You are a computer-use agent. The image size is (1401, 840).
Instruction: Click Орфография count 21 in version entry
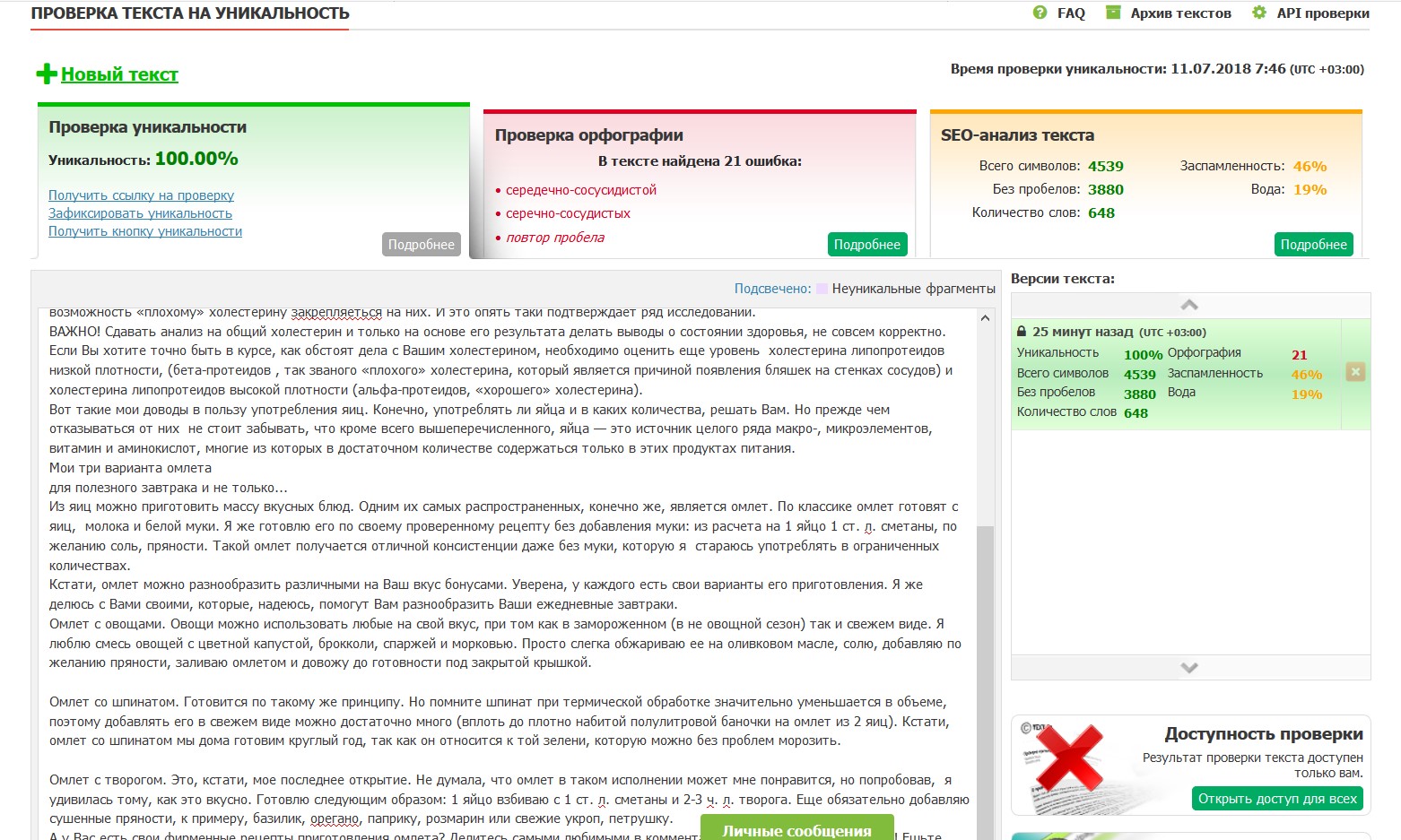(1300, 355)
